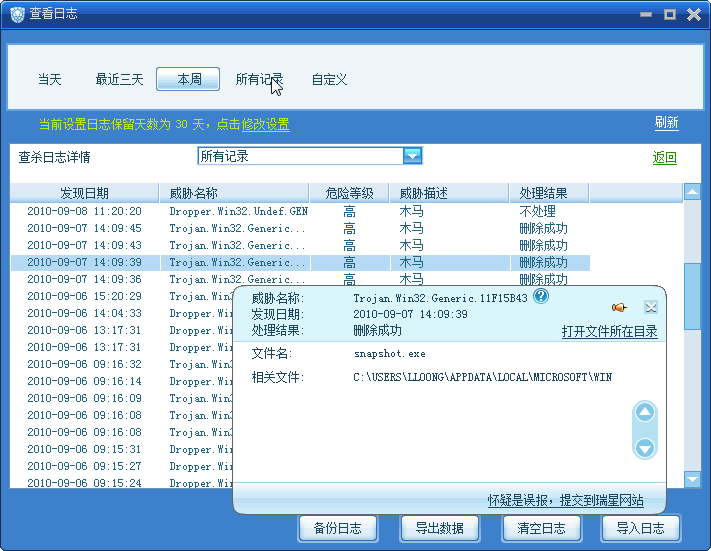Viewport: 711px width, 551px height.
Task: Open the 所有记录 filter dropdown
Action: (412, 156)
